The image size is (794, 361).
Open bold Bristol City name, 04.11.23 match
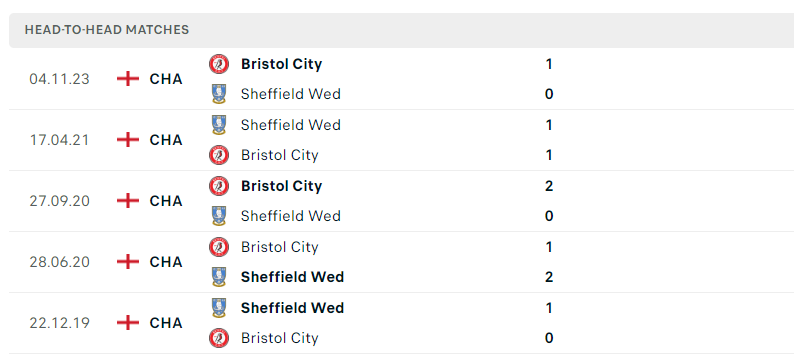(282, 64)
